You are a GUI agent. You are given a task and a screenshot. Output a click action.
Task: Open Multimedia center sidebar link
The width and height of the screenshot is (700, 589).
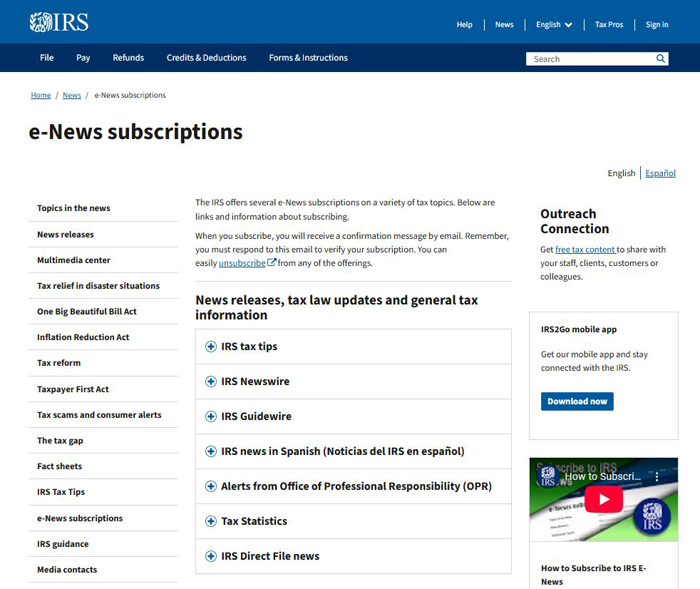click(74, 260)
